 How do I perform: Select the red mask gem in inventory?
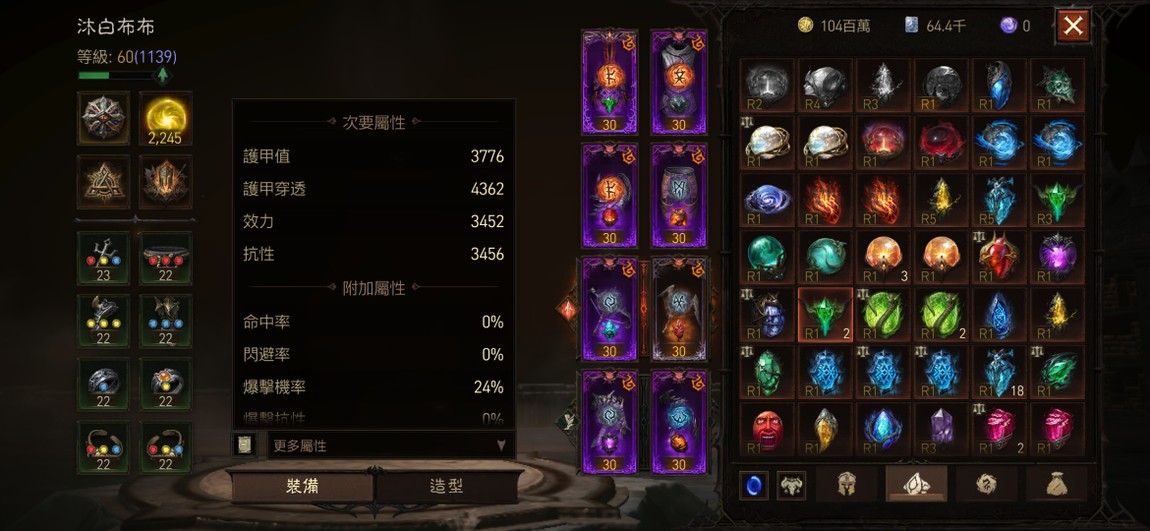(x=767, y=430)
